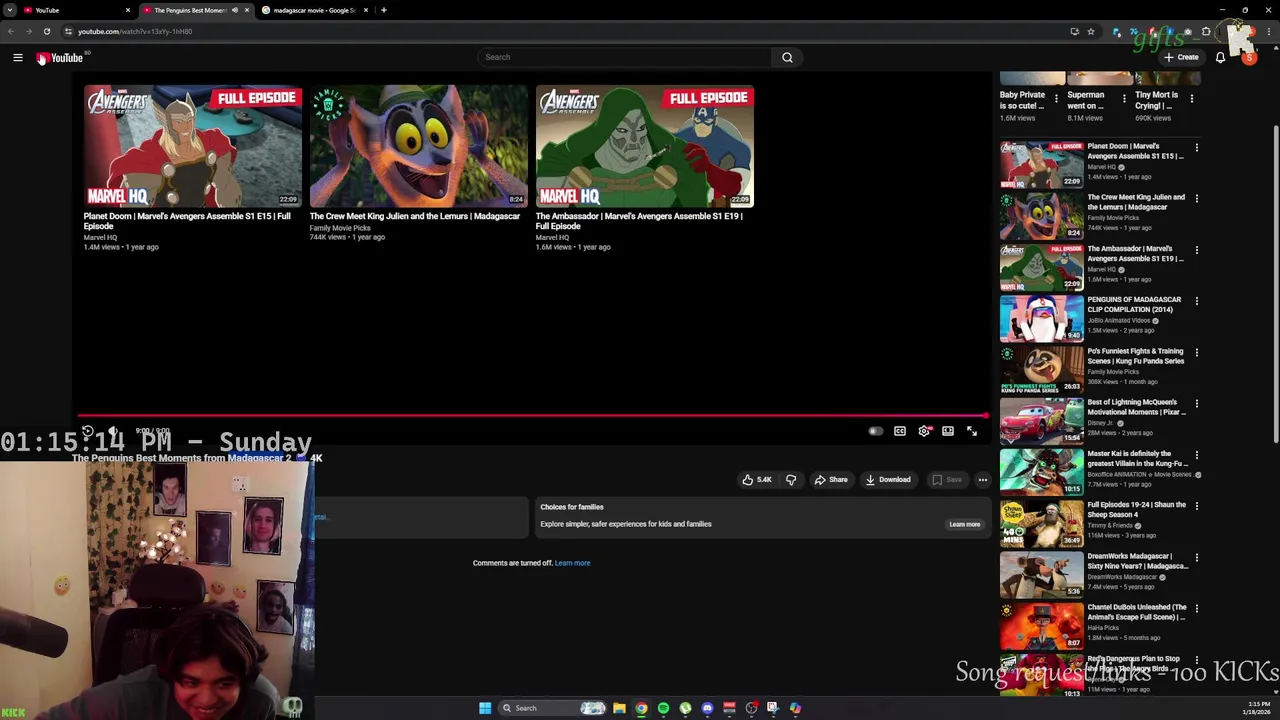The image size is (1280, 720).
Task: Open the tab search chevron in Chrome
Action: [9, 10]
